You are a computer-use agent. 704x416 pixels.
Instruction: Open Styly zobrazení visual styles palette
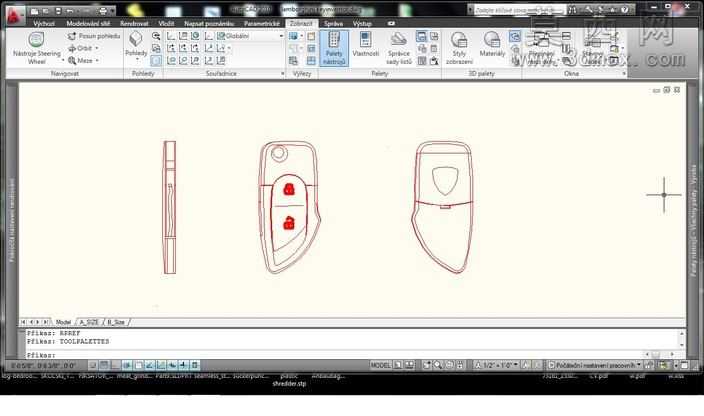click(x=459, y=48)
